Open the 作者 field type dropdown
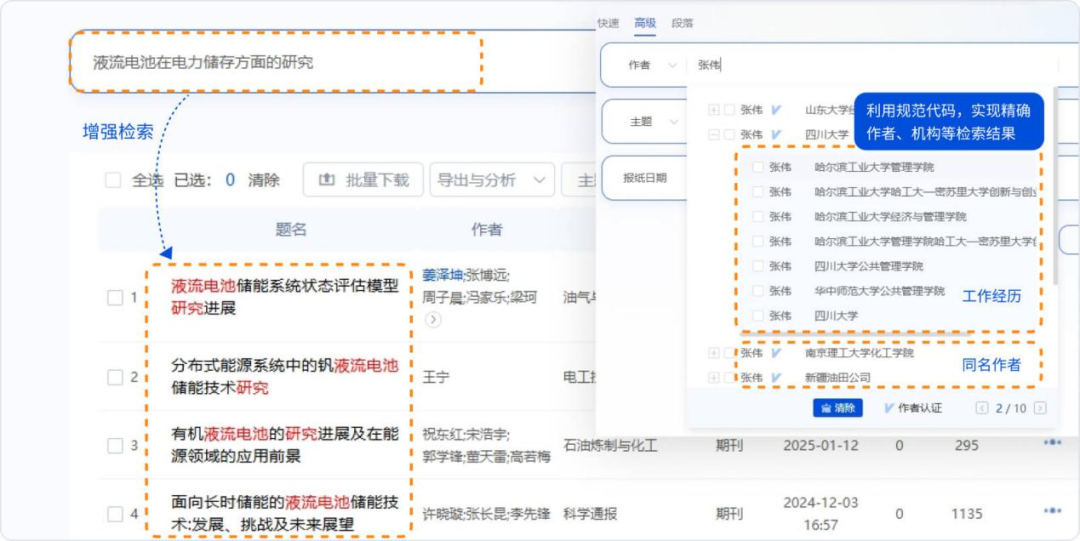The image size is (1080, 541). pos(648,65)
